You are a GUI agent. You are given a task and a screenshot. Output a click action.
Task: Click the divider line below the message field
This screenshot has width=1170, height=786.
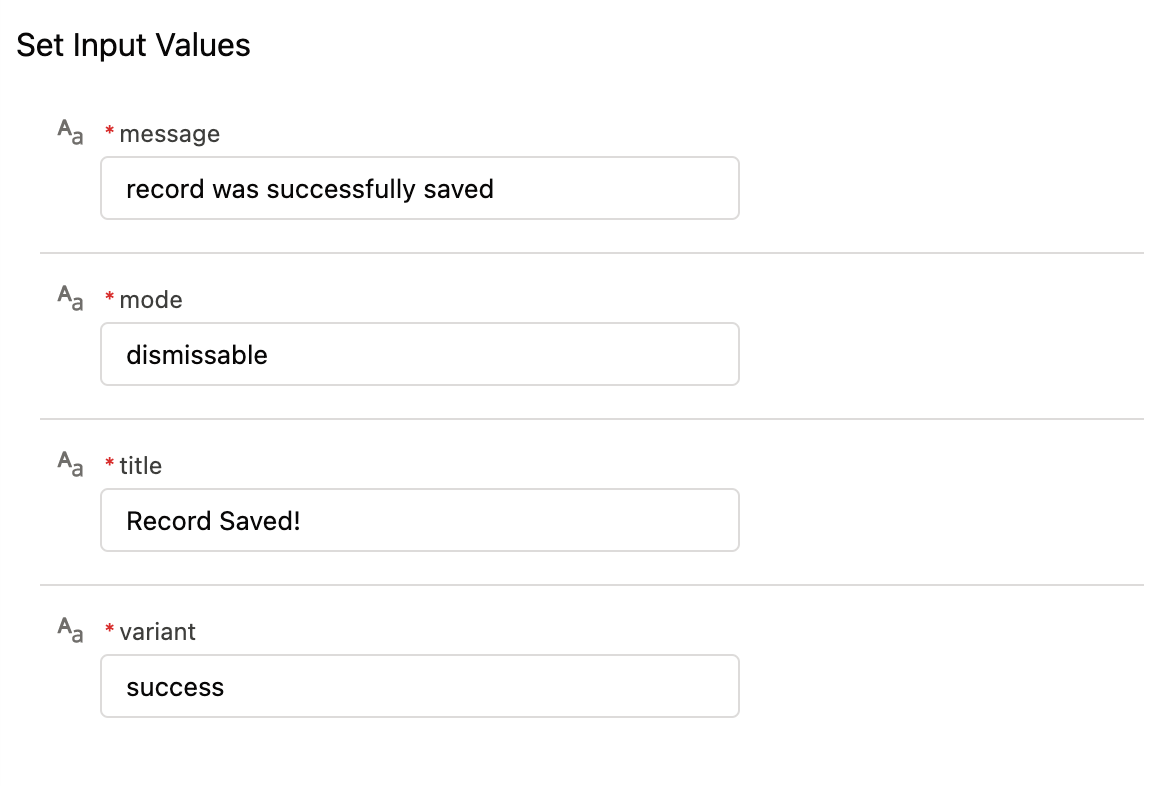pyautogui.click(x=591, y=253)
